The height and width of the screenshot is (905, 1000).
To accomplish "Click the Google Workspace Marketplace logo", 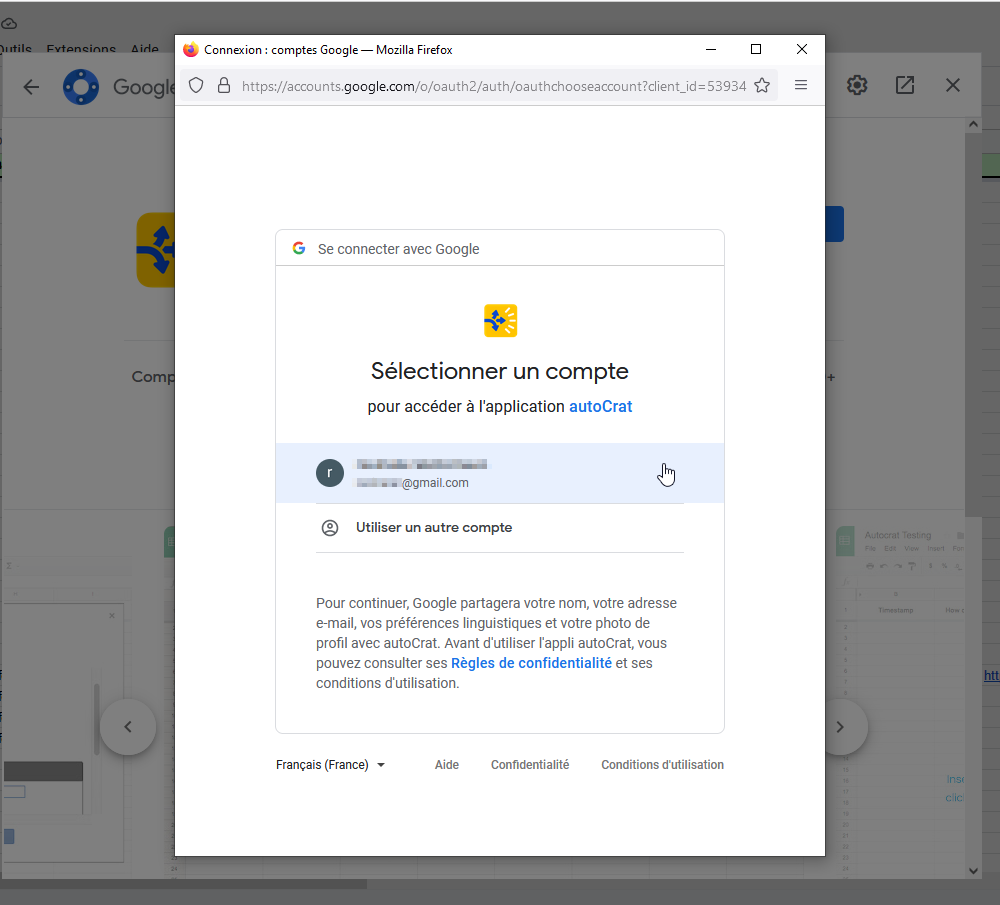I will pos(81,87).
